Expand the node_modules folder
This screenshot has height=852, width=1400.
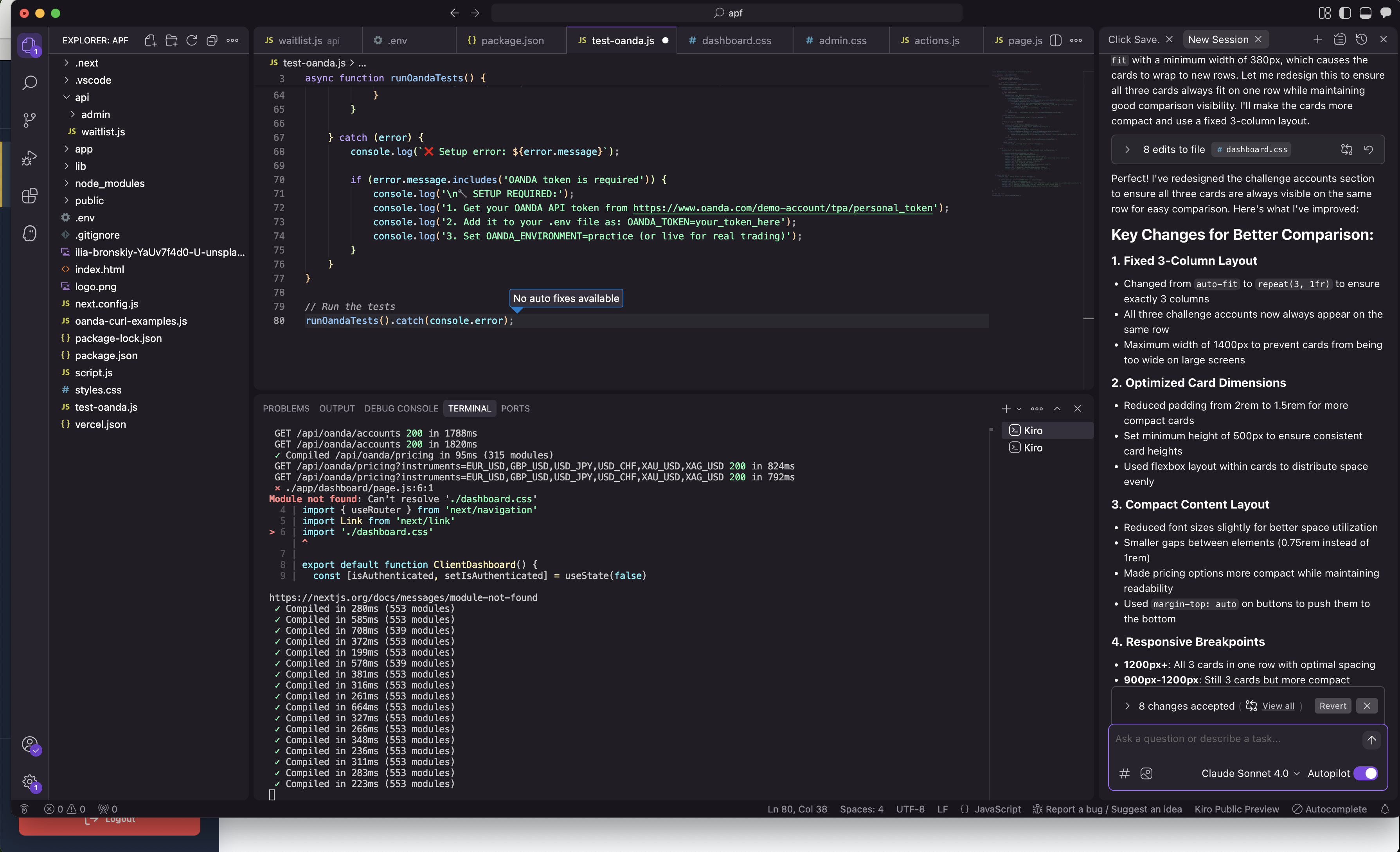tap(109, 183)
